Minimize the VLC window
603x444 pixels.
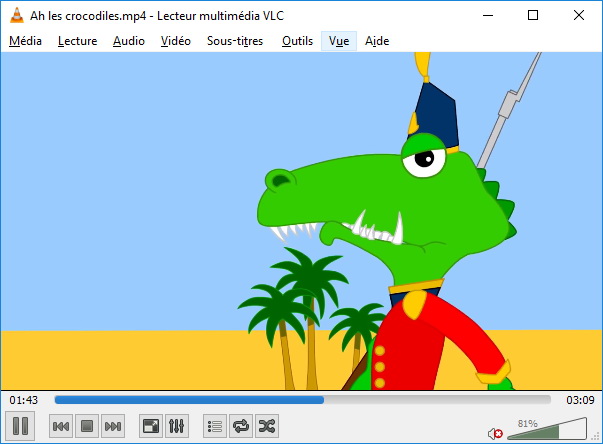[488, 15]
